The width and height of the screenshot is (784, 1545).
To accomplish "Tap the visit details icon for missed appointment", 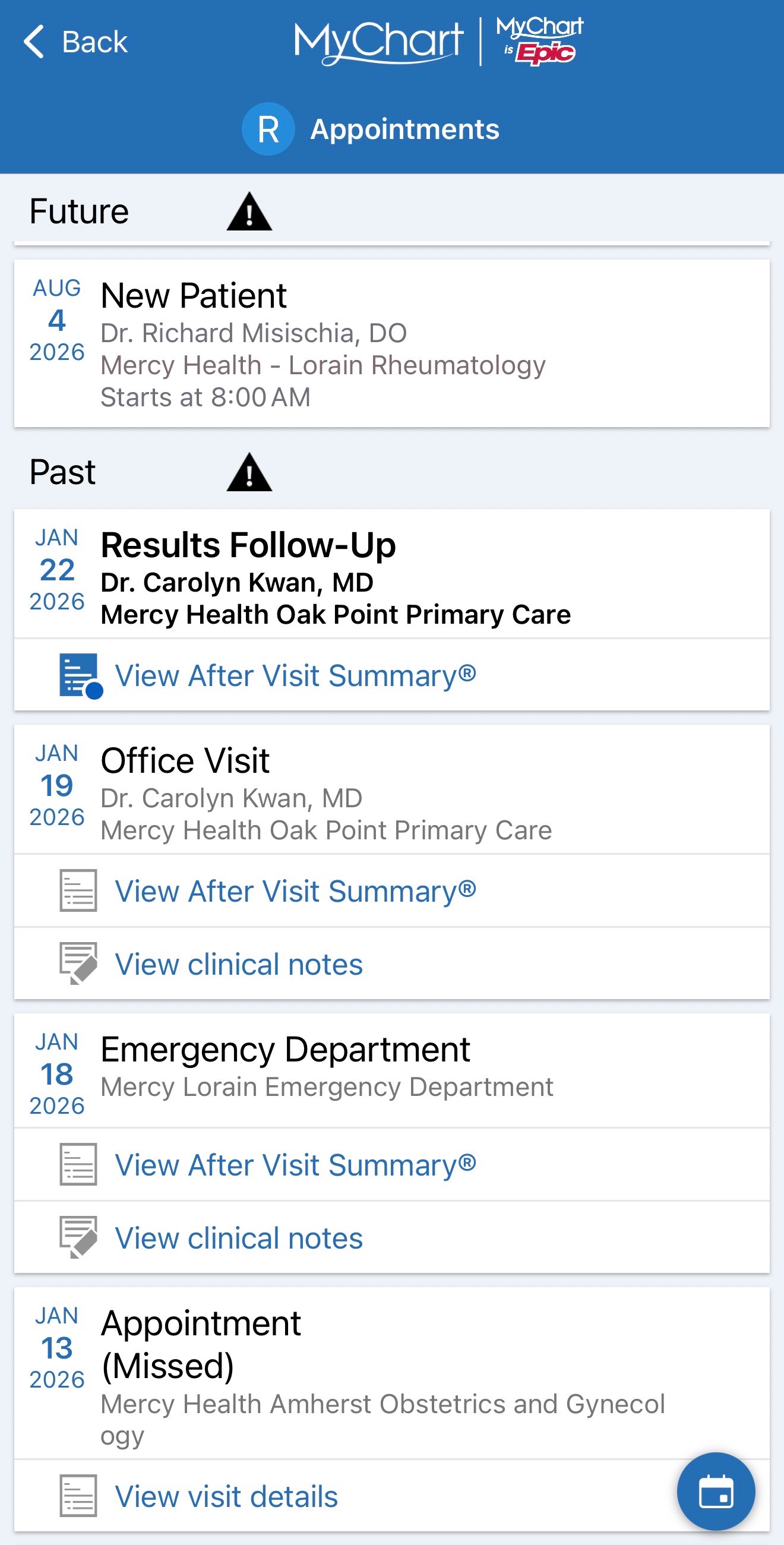I will pos(78,1496).
